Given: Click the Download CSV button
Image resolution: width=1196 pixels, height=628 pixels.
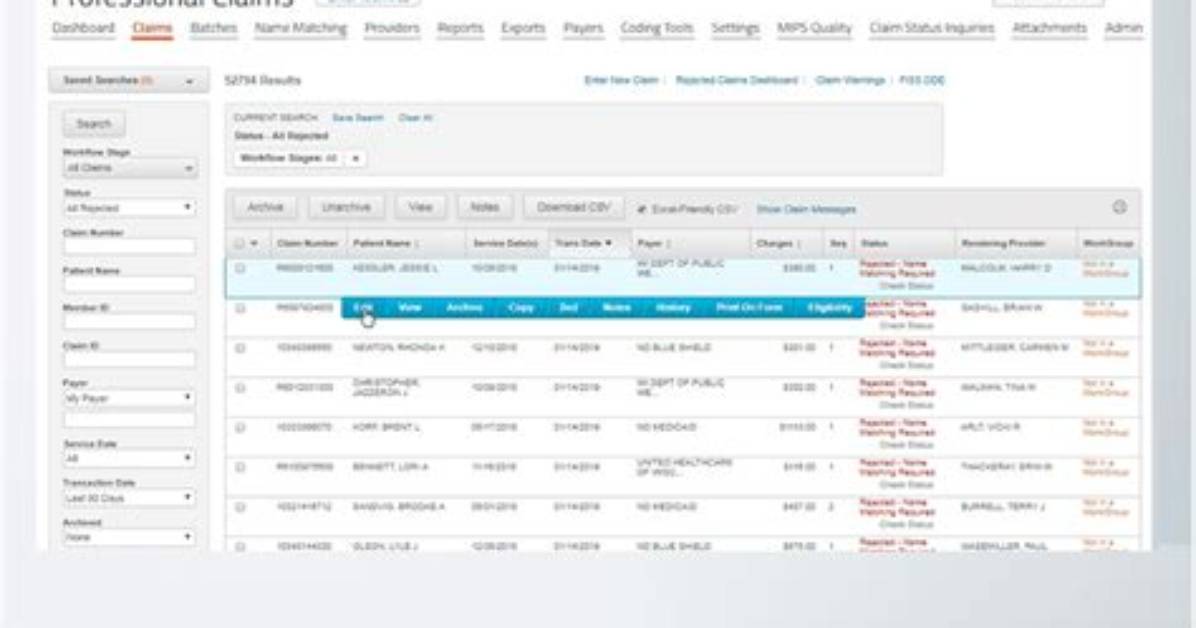Looking at the screenshot, I should (574, 207).
